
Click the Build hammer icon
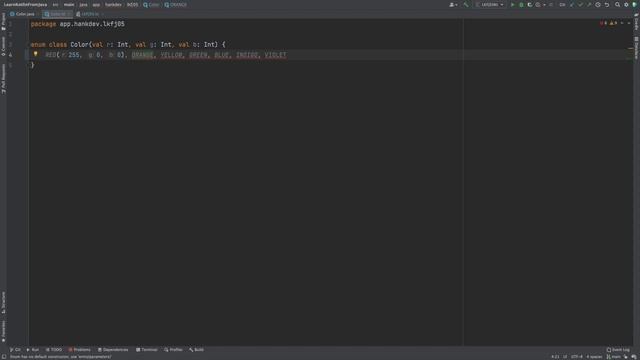click(x=466, y=5)
